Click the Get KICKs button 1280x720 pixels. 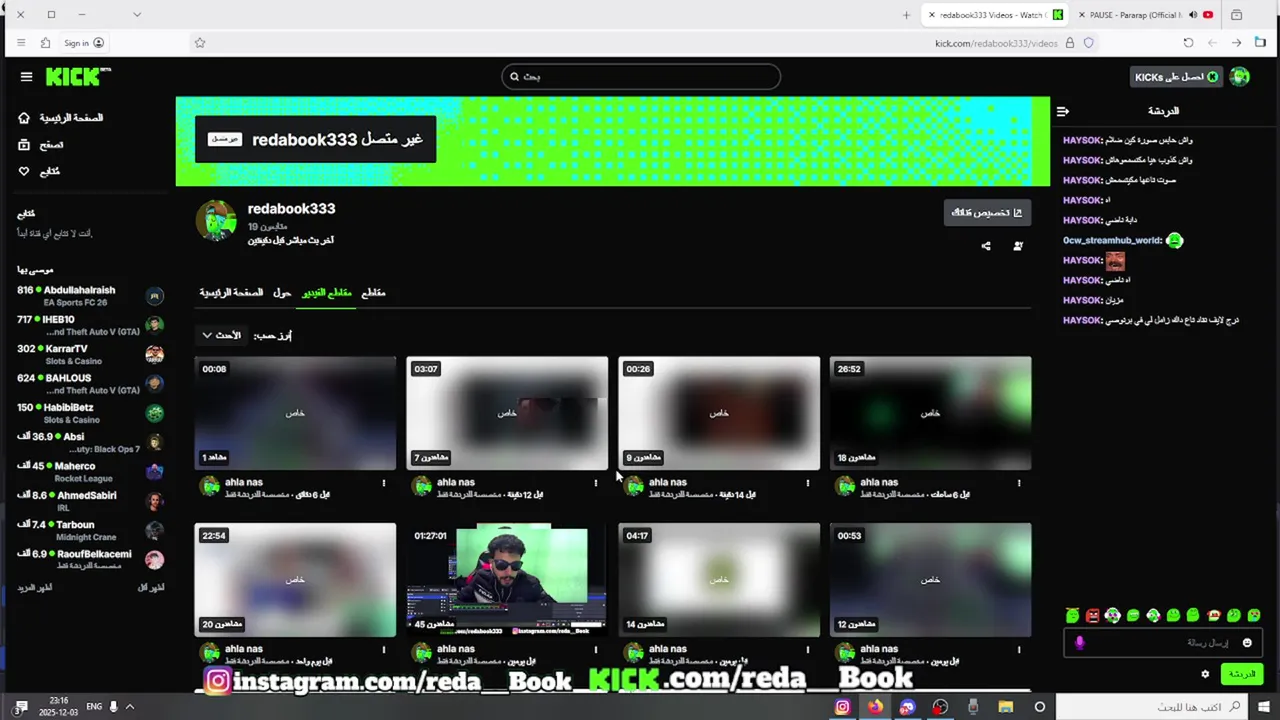1176,77
